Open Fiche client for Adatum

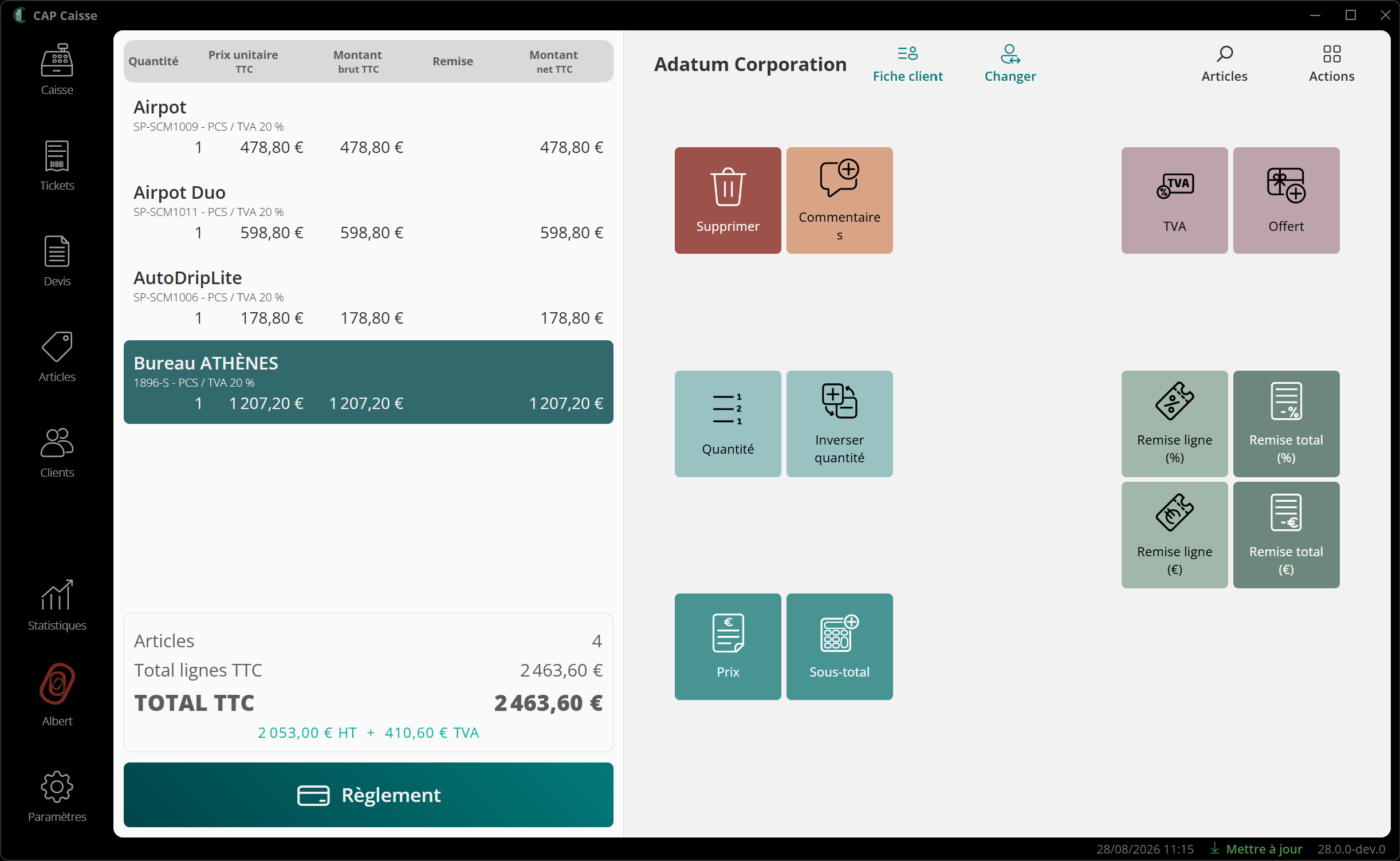(907, 64)
